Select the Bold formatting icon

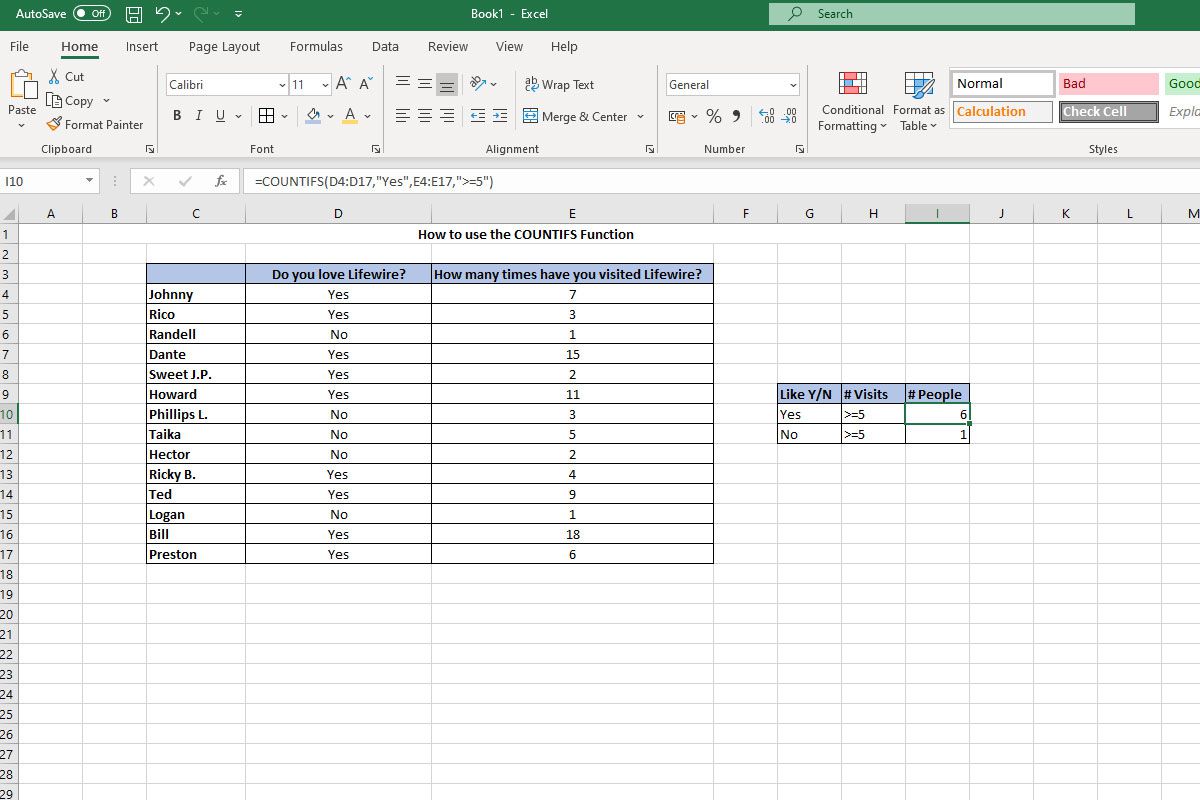tap(176, 115)
